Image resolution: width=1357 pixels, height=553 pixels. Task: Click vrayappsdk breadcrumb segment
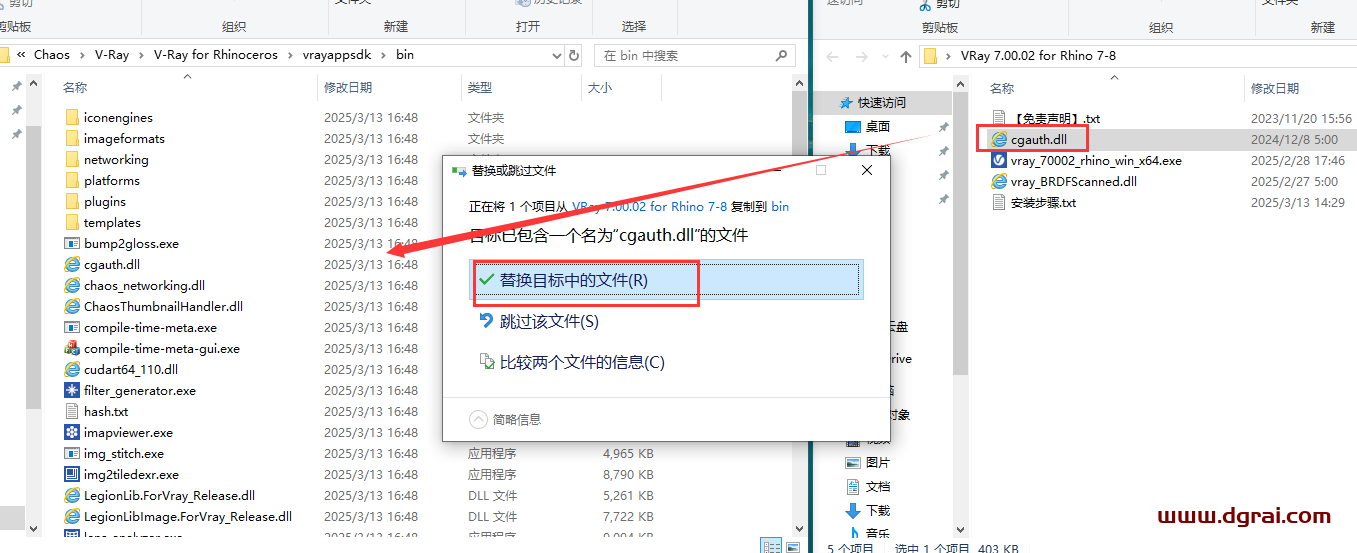336,55
